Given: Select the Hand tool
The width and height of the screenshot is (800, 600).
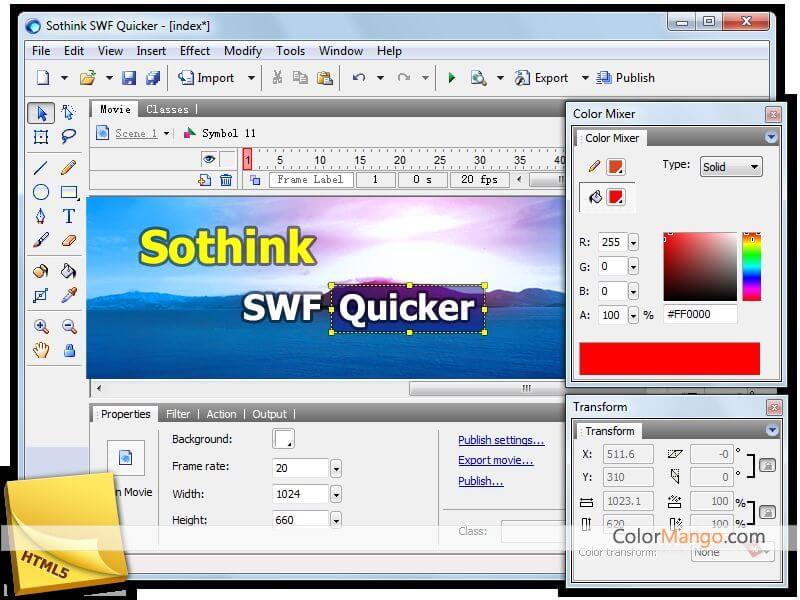Looking at the screenshot, I should [x=41, y=350].
